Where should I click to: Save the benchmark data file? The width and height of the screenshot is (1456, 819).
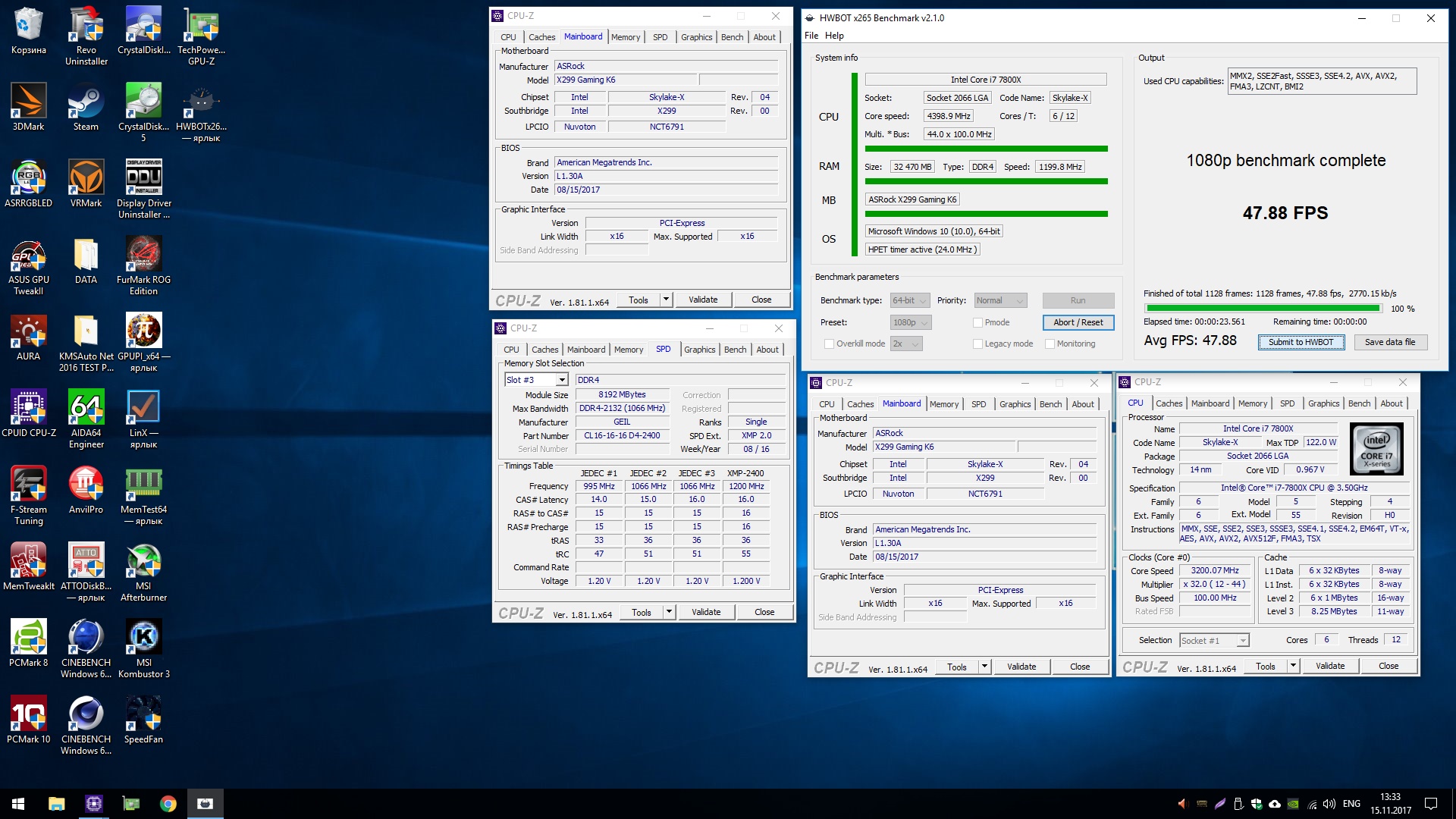click(x=1389, y=342)
